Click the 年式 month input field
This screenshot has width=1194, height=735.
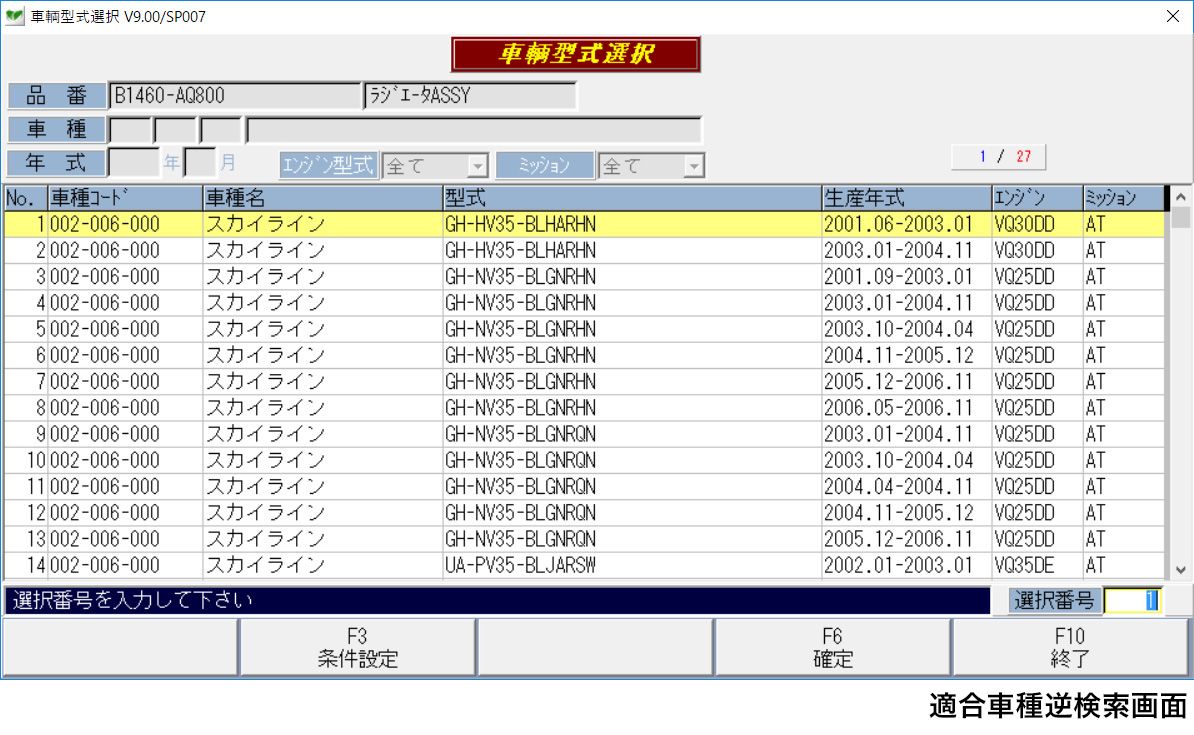pos(200,162)
